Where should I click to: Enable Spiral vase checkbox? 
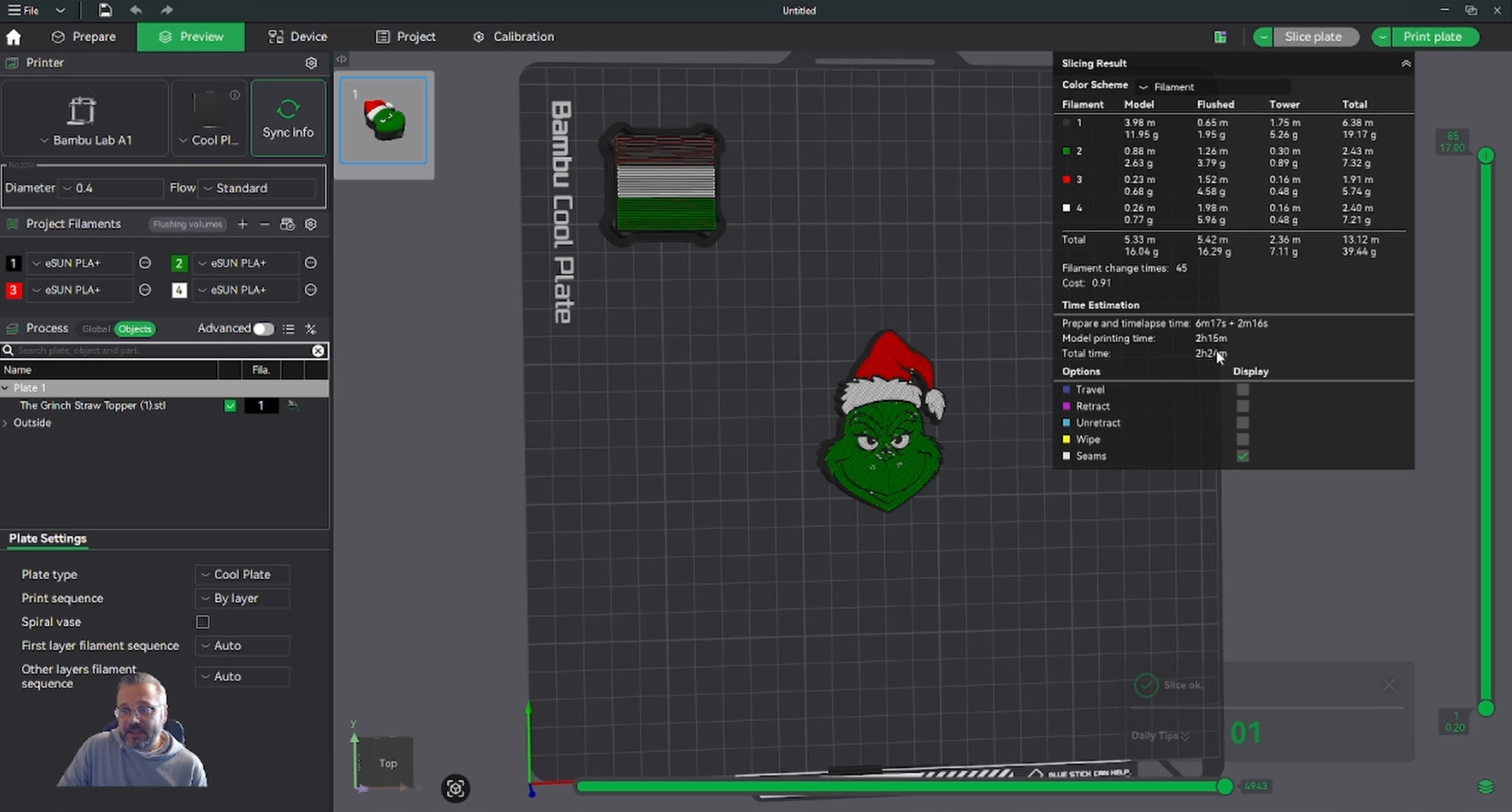tap(203, 622)
